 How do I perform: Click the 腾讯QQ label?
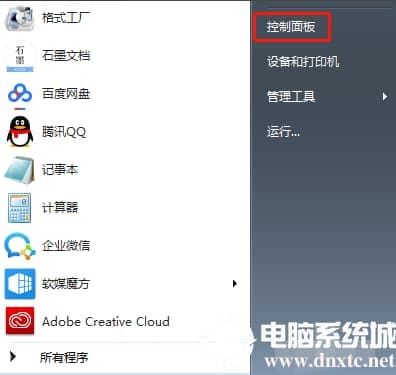click(x=64, y=132)
